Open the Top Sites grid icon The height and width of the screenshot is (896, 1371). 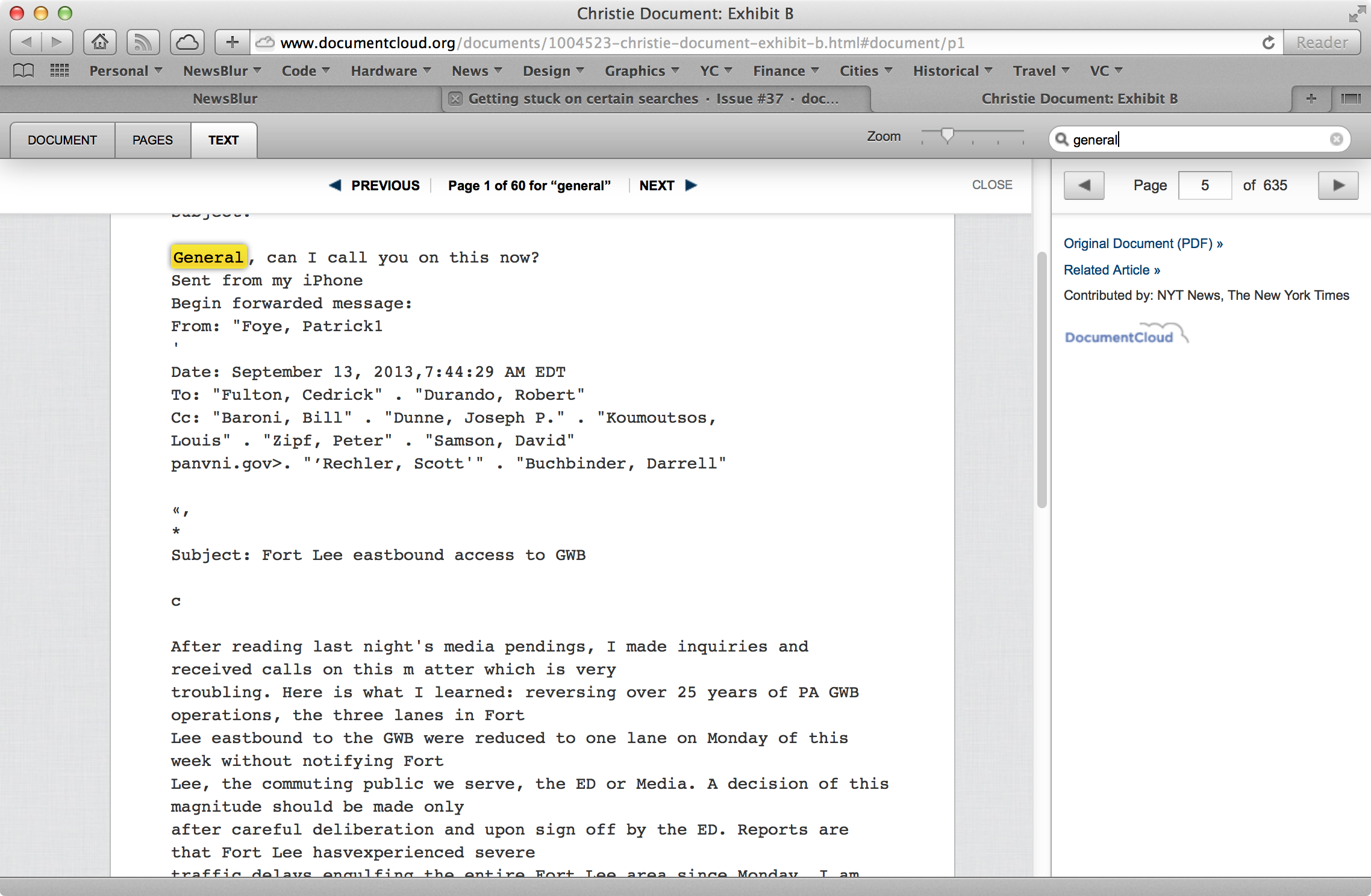[x=59, y=71]
